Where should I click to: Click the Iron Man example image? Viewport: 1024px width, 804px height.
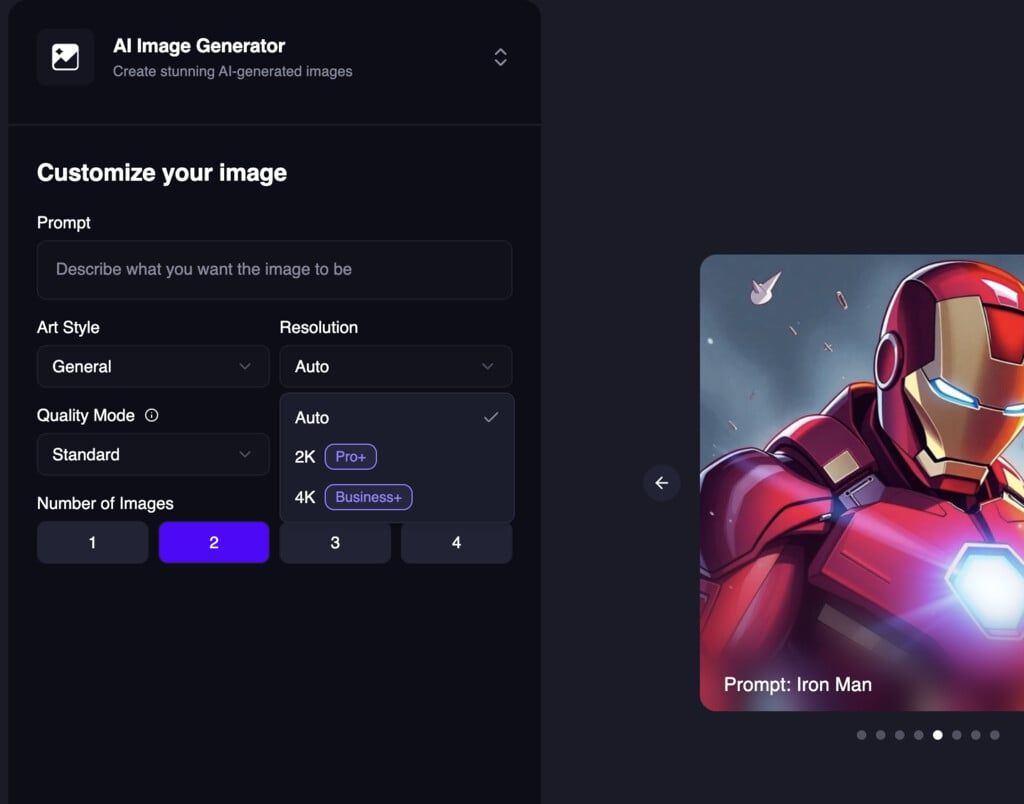[x=861, y=483]
